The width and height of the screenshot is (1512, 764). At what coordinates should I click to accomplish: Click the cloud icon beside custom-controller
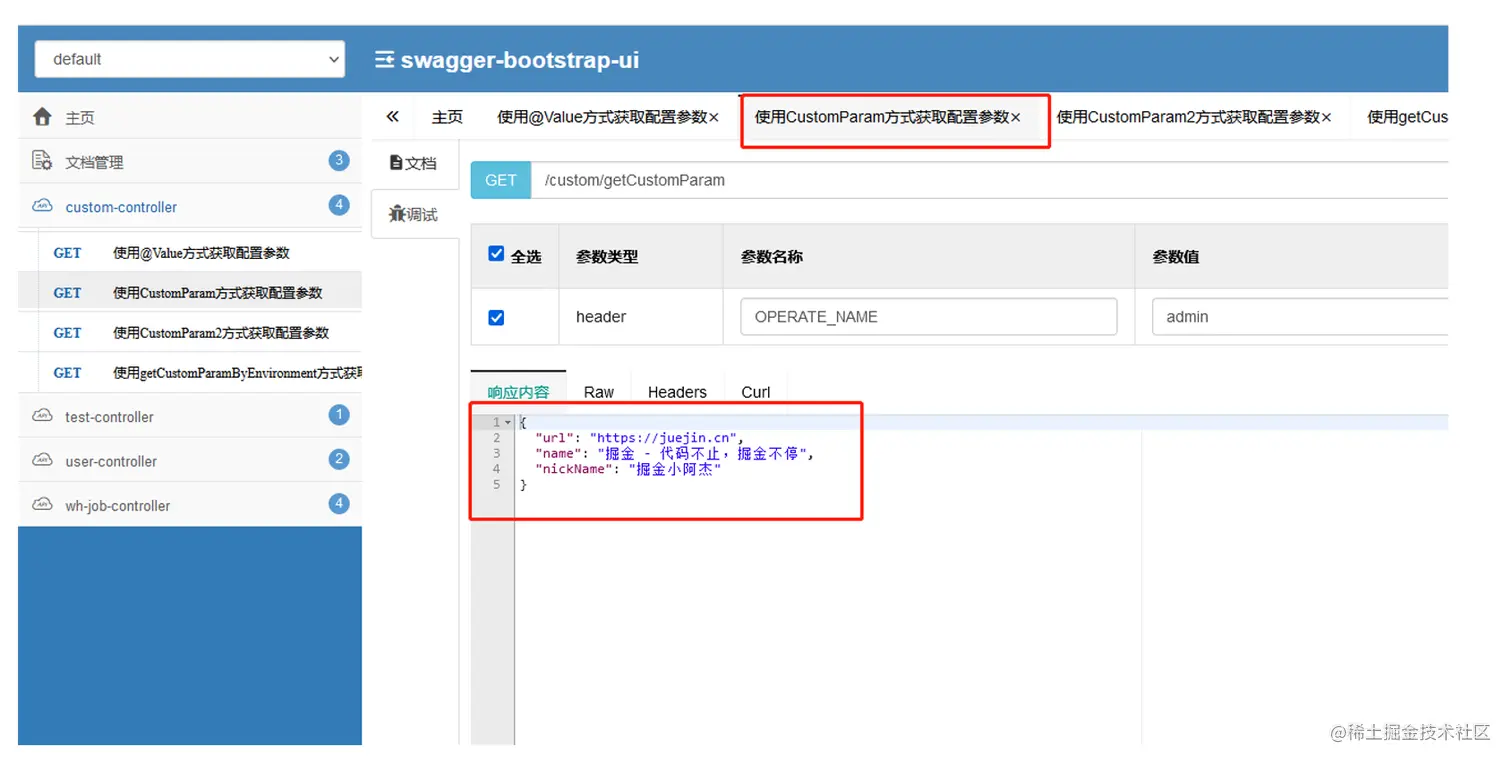42,206
